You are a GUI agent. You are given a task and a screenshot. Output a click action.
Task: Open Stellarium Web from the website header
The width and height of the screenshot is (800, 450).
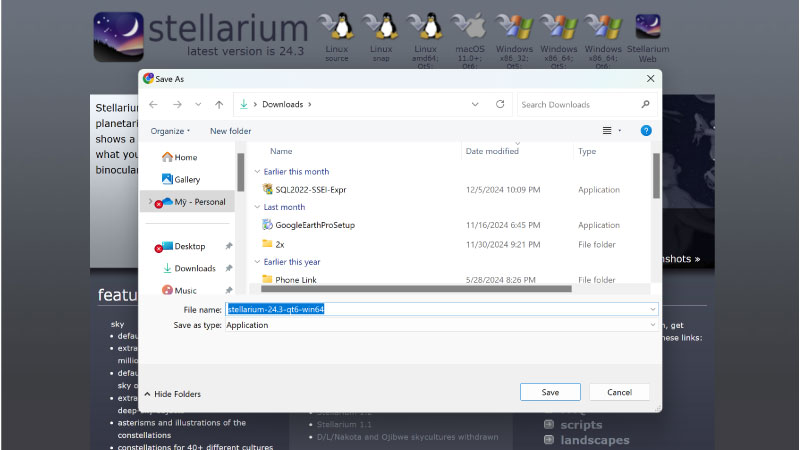tap(648, 38)
